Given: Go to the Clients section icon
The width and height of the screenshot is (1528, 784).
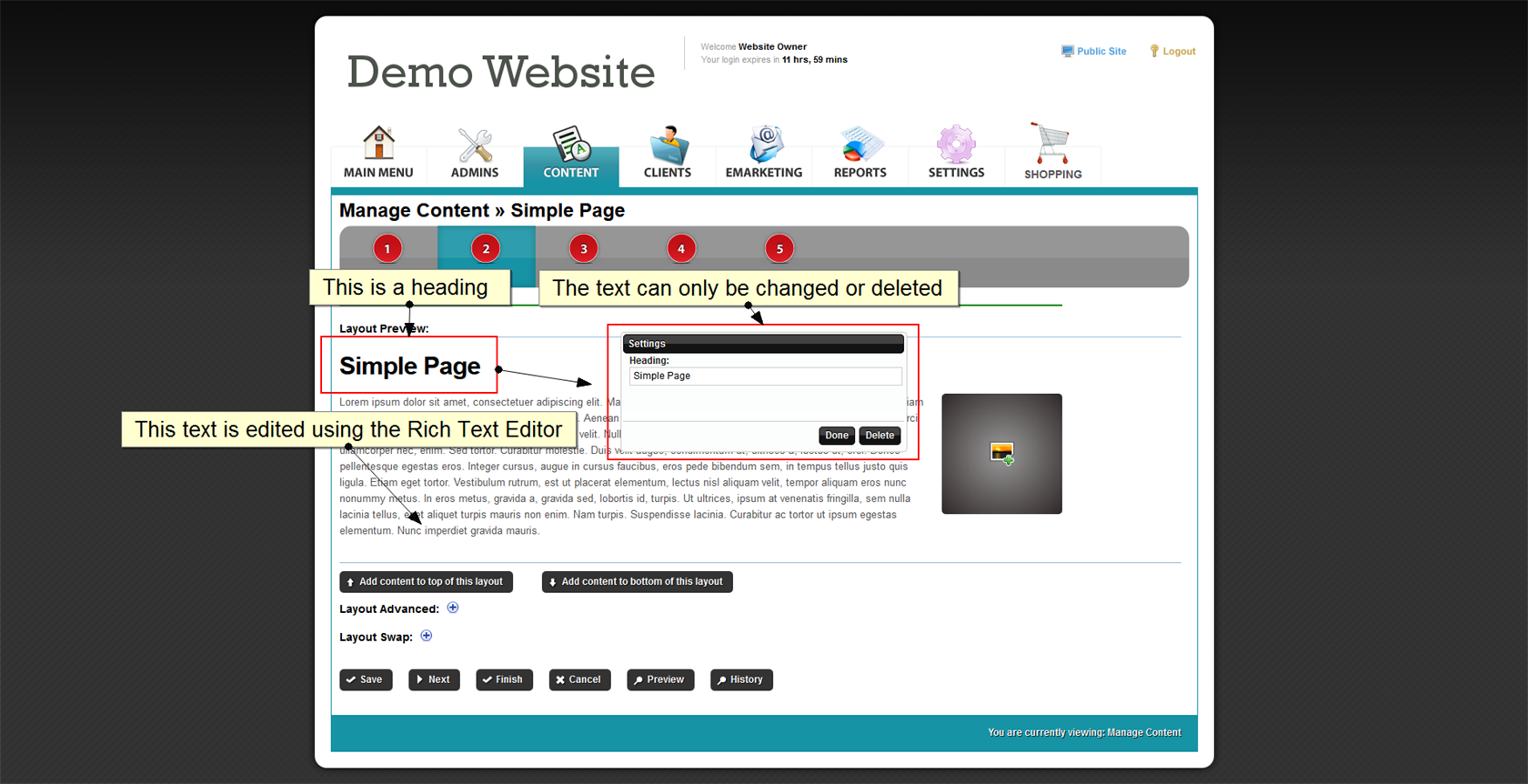Looking at the screenshot, I should [668, 146].
